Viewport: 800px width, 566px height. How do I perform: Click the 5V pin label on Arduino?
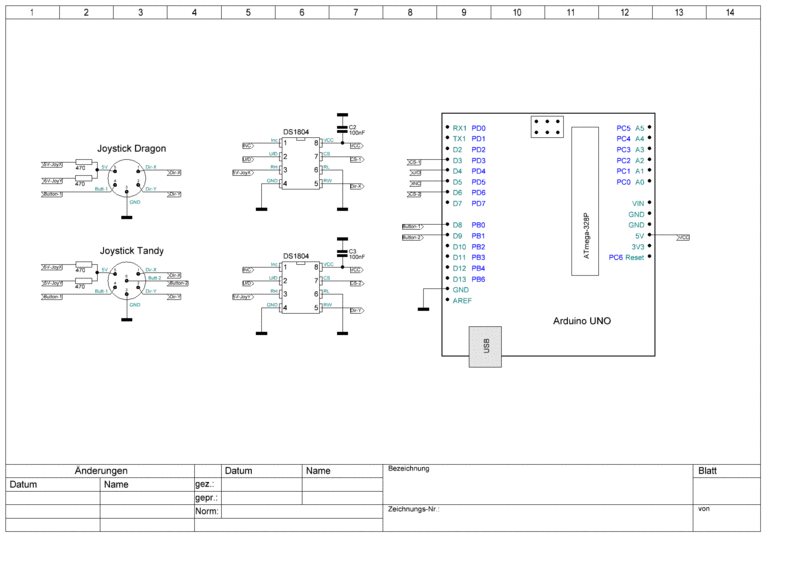pyautogui.click(x=639, y=236)
